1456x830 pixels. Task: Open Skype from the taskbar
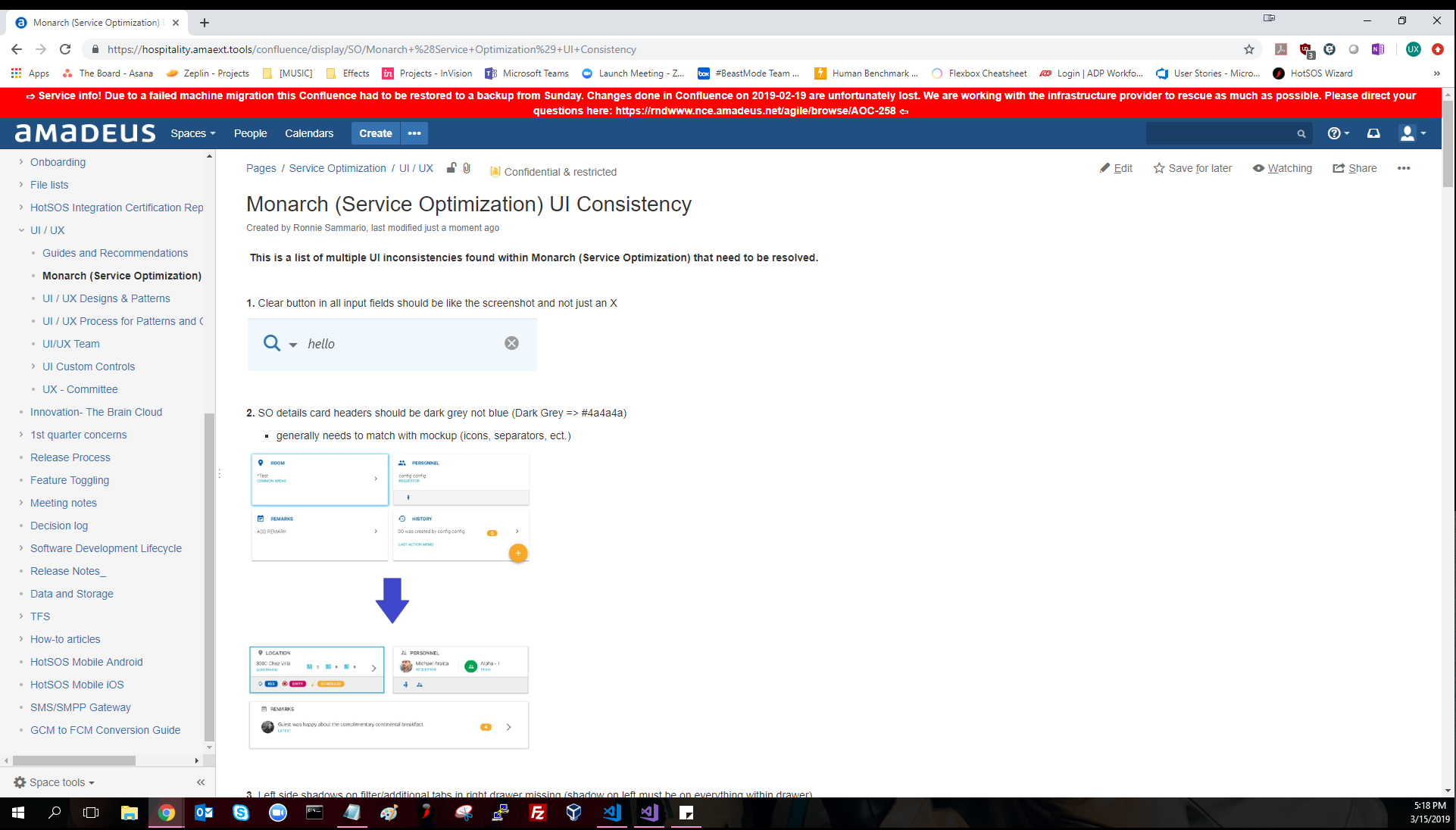coord(240,813)
